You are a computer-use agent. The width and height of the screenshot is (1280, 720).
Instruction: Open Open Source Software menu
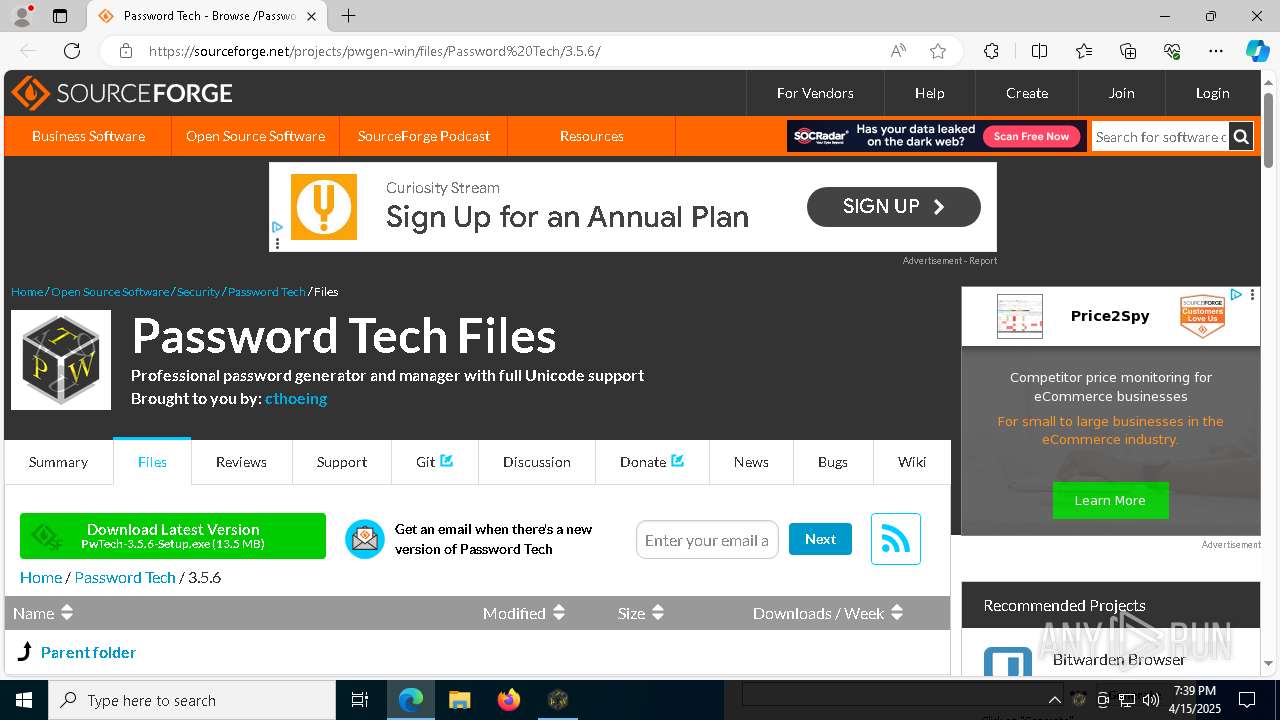click(x=255, y=136)
